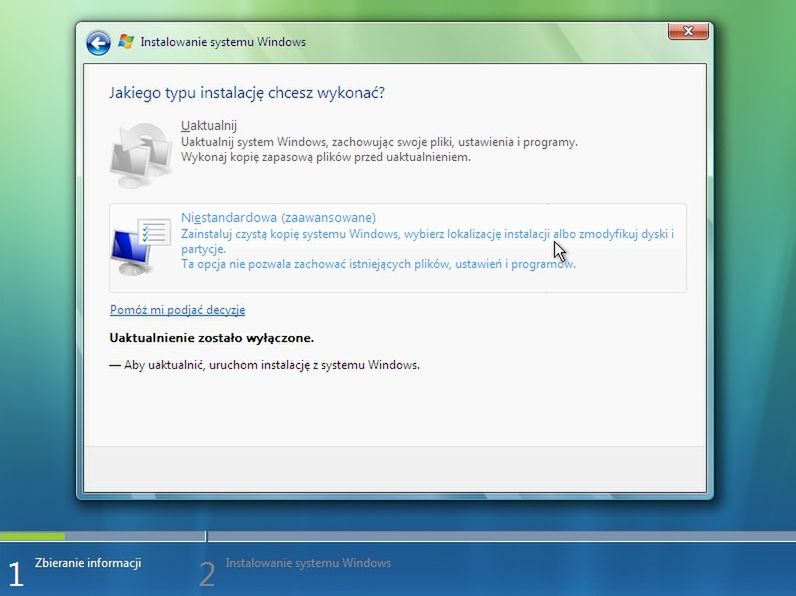The height and width of the screenshot is (596, 796).
Task: Click 'Instalowanie systemu Windows' window title
Action: (x=223, y=42)
